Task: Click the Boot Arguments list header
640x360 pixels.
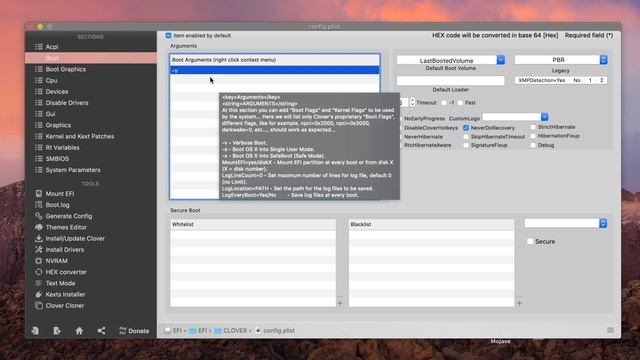Action: pos(275,60)
